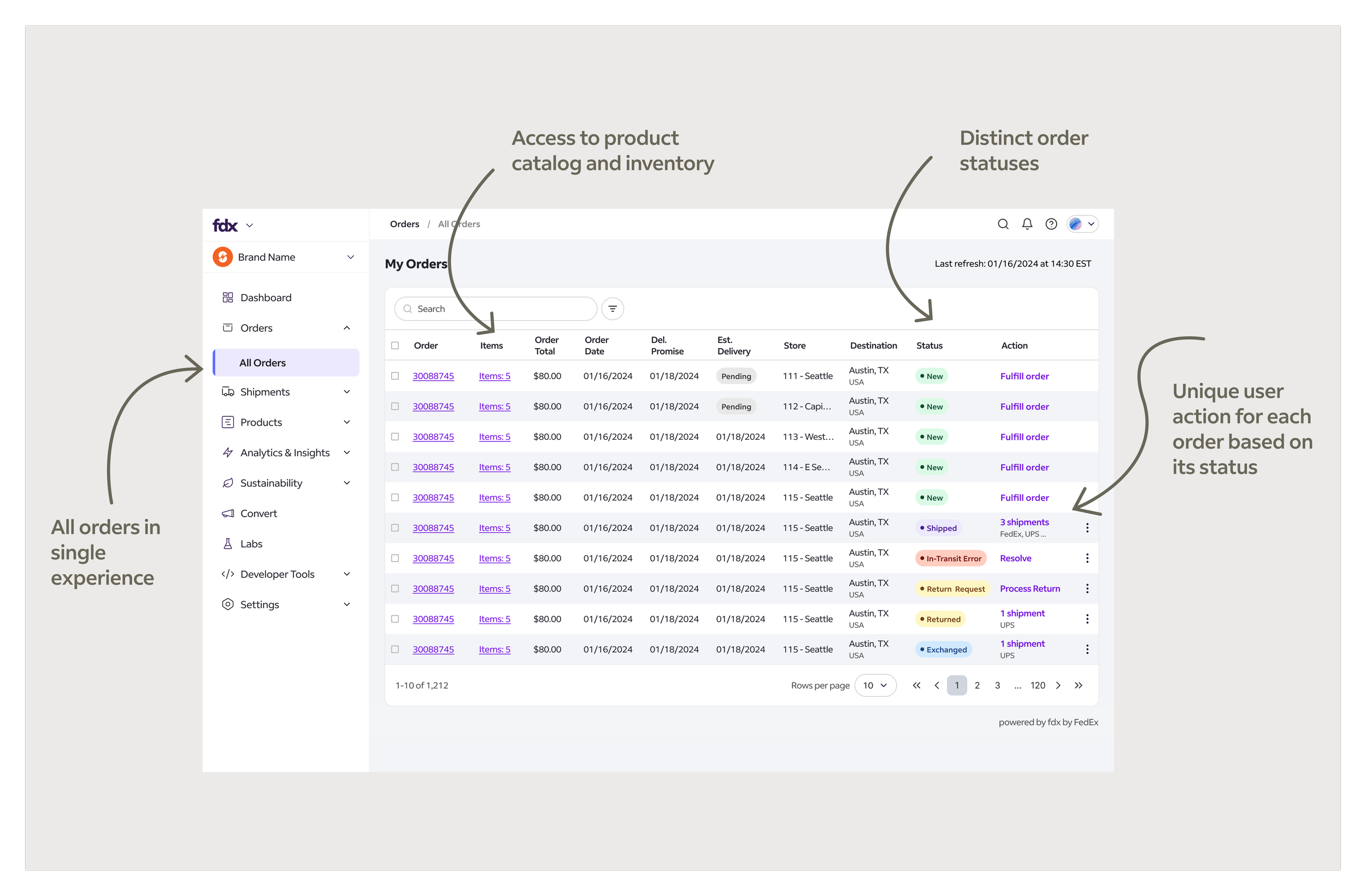Open the Rows per page dropdown
The width and height of the screenshot is (1366, 896).
point(875,685)
